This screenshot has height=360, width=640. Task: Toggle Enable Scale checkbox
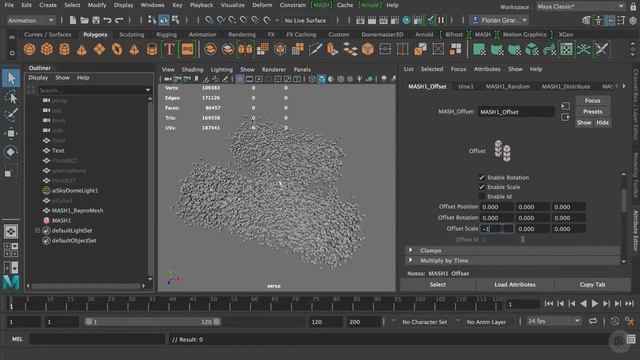point(482,187)
